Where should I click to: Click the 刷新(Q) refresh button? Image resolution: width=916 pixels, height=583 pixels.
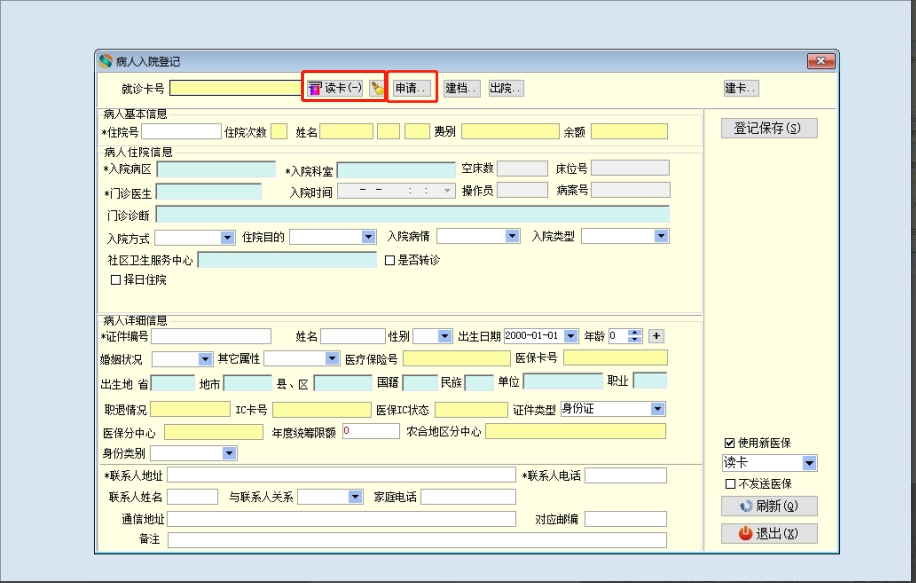click(769, 506)
